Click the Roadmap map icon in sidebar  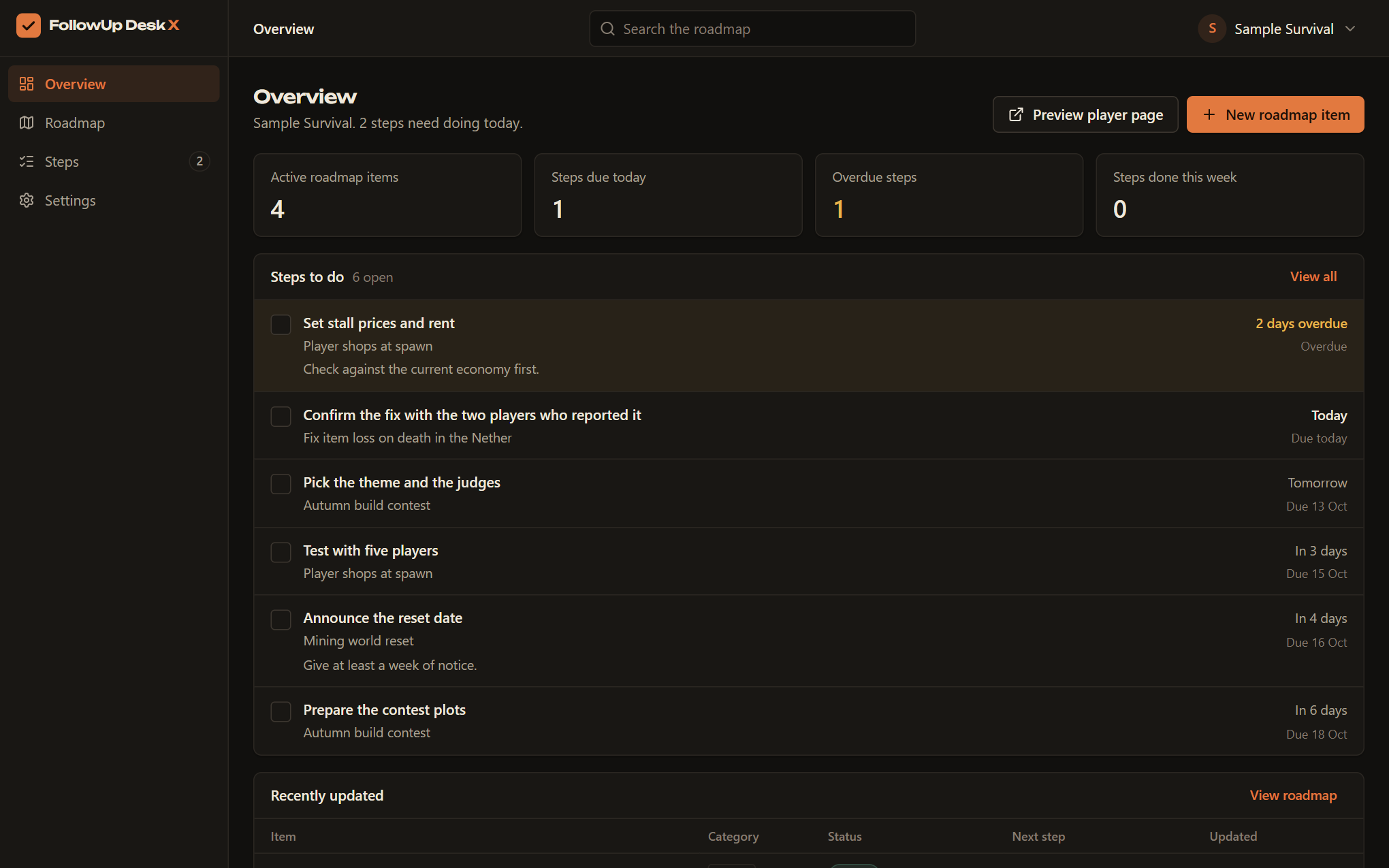pos(27,123)
